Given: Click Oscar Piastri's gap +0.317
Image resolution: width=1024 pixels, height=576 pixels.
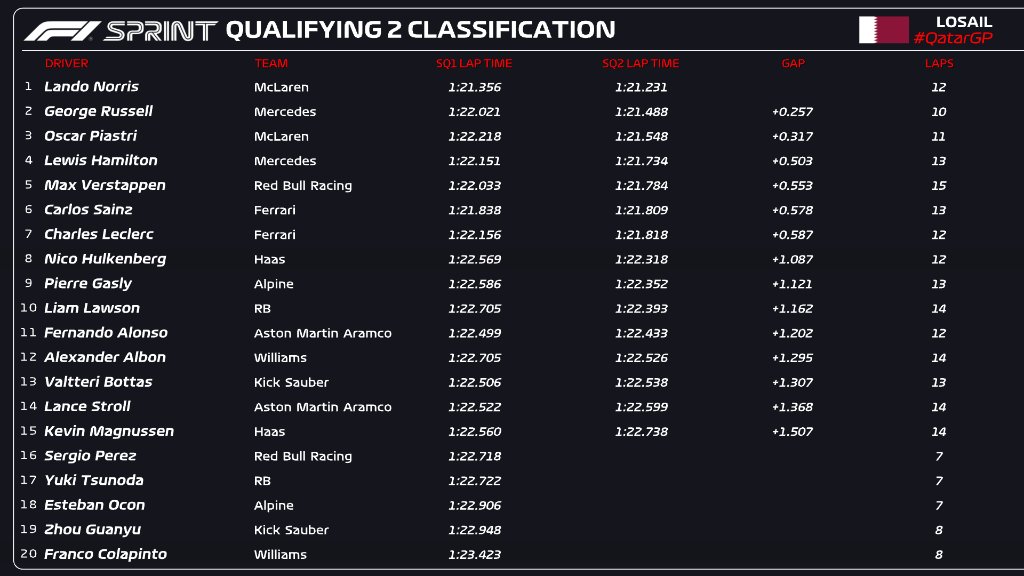Looking at the screenshot, I should [x=792, y=136].
